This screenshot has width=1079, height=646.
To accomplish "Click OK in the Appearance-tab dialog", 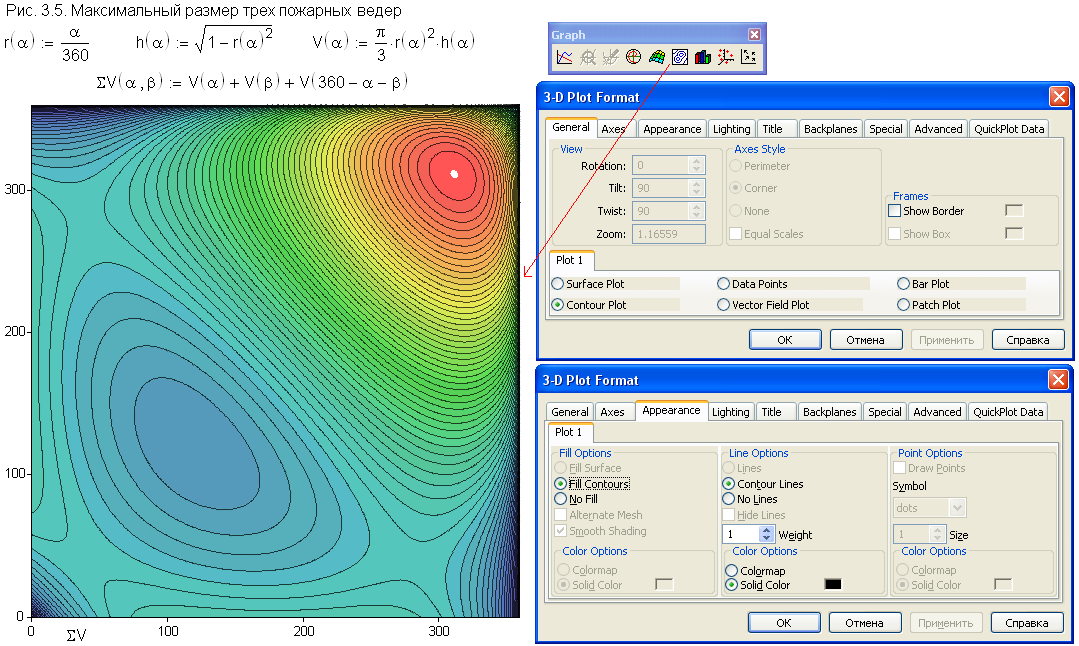I will pos(784,623).
